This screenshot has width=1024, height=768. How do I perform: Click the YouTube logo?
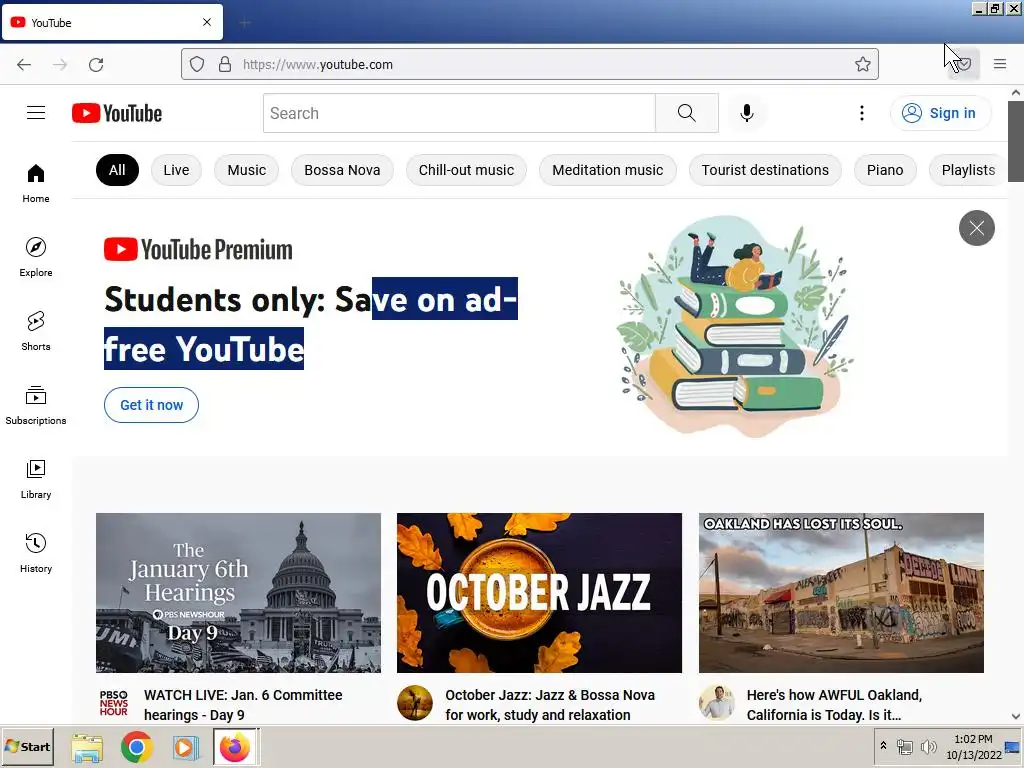point(117,113)
